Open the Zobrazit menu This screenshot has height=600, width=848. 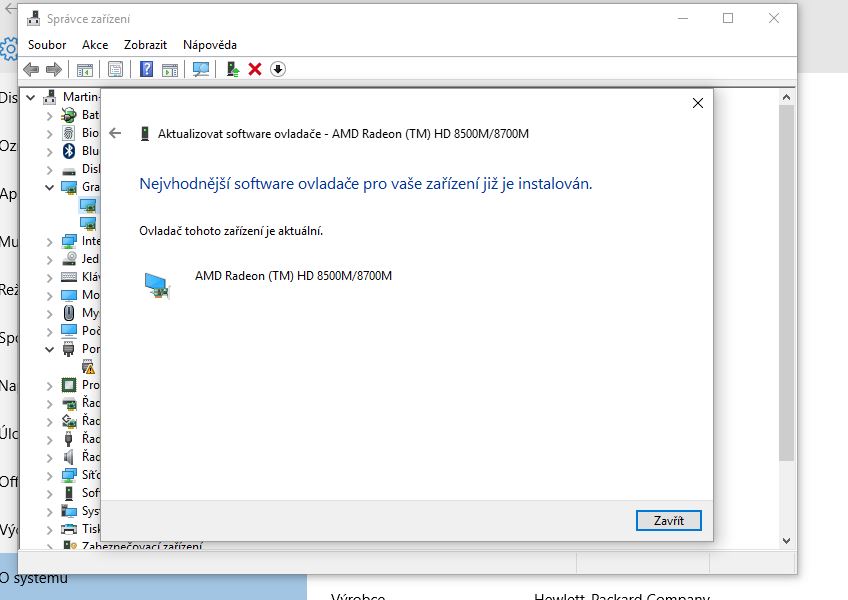145,45
